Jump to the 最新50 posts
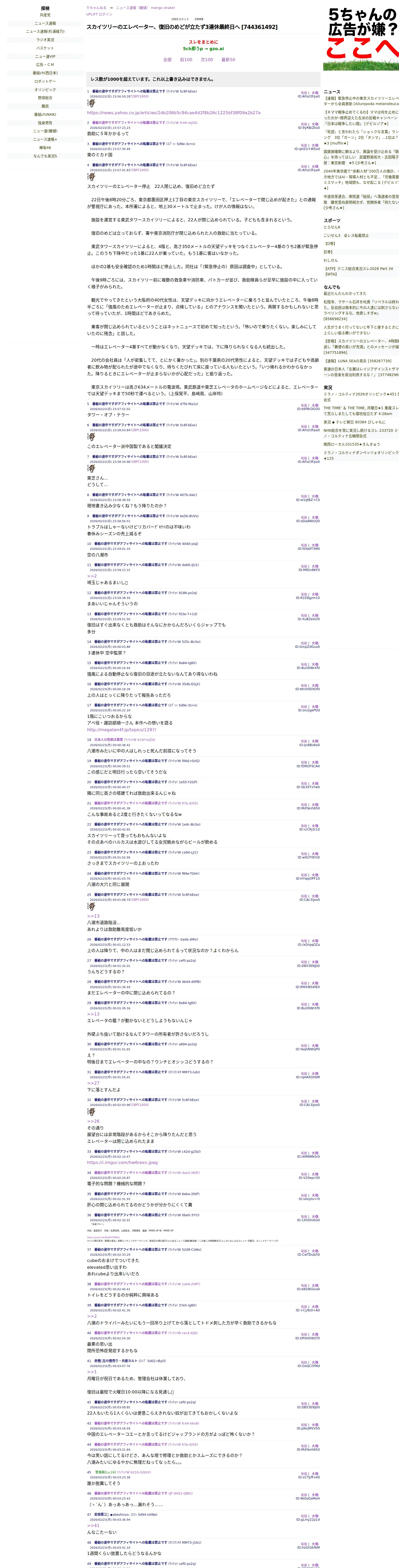The image size is (399, 1568). coord(228,60)
